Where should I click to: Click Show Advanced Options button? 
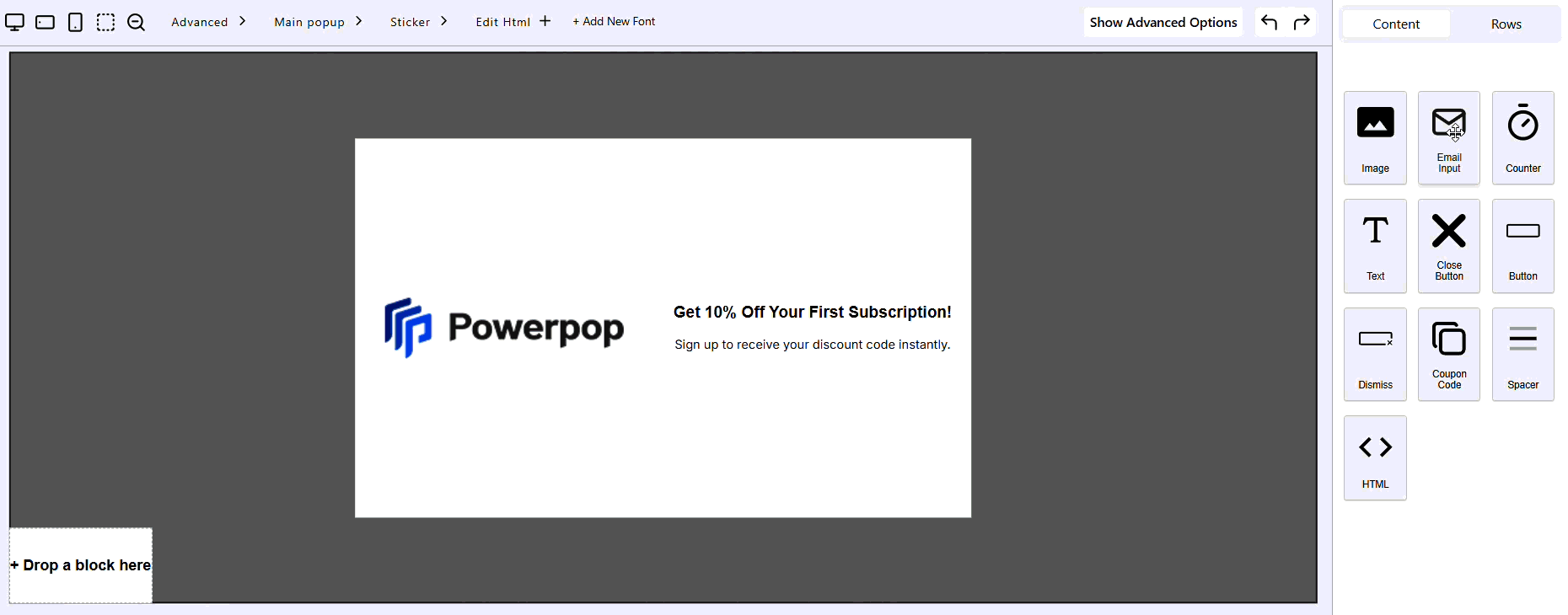coord(1163,23)
